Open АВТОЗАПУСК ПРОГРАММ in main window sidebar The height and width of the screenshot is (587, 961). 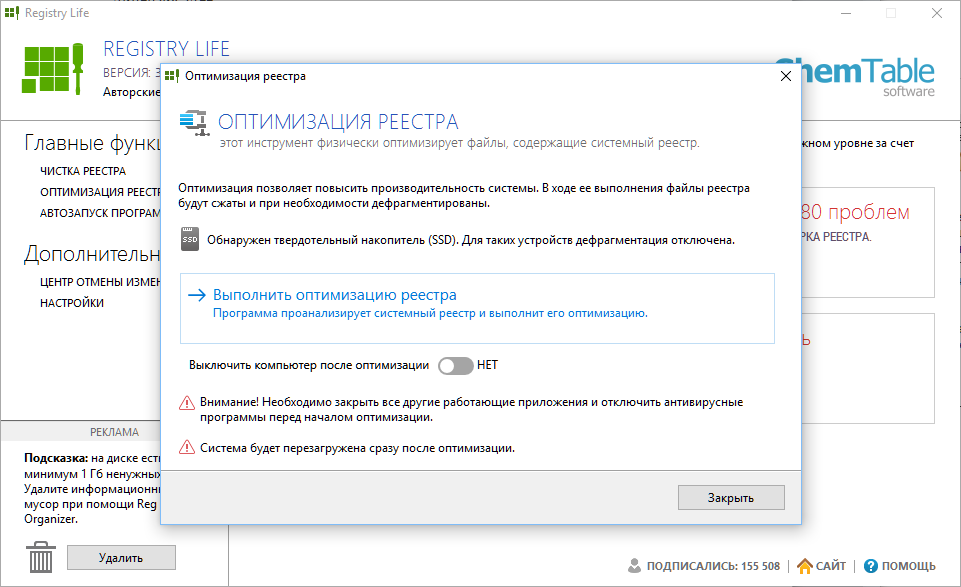click(100, 213)
